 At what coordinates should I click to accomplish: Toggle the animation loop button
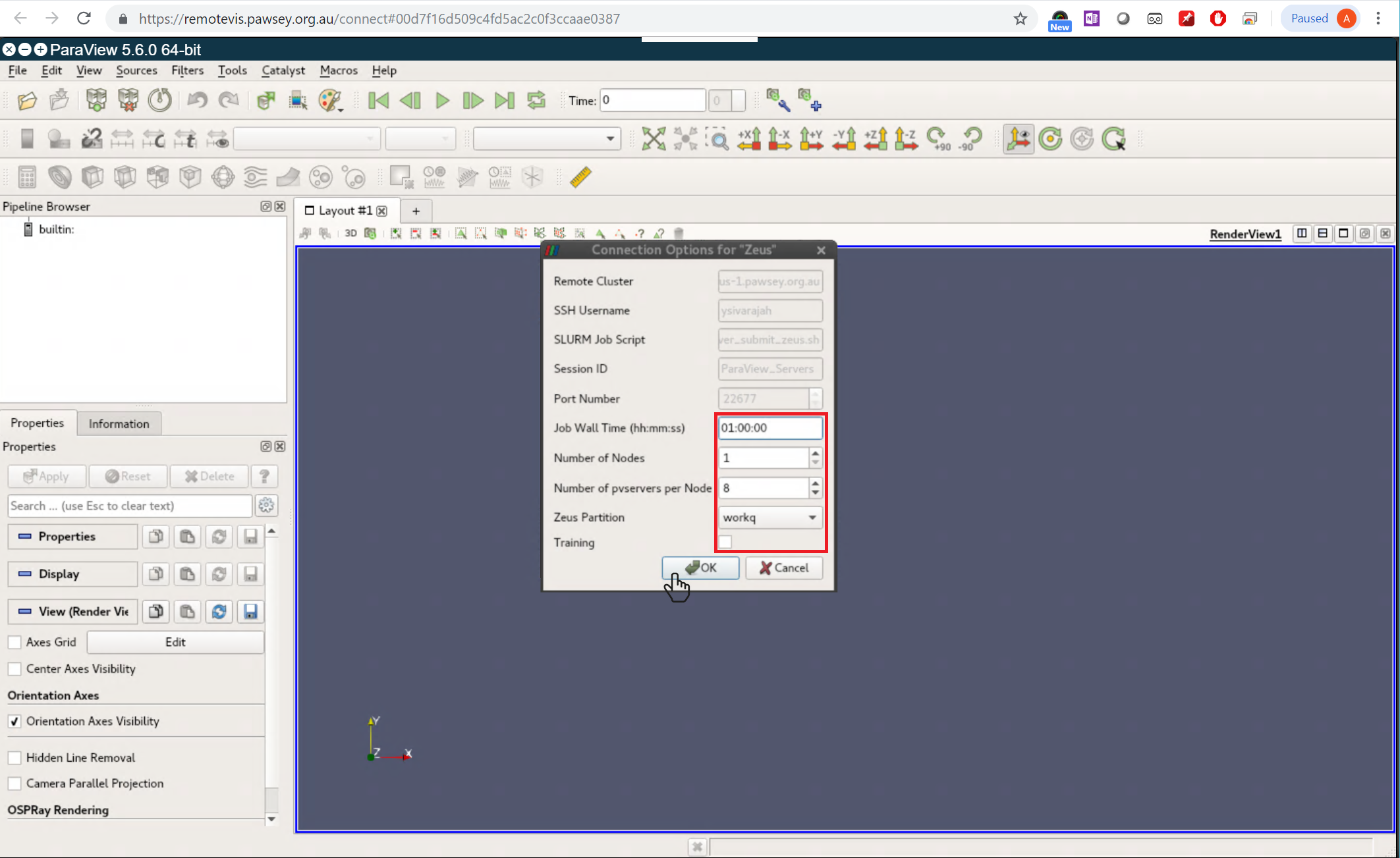[536, 101]
